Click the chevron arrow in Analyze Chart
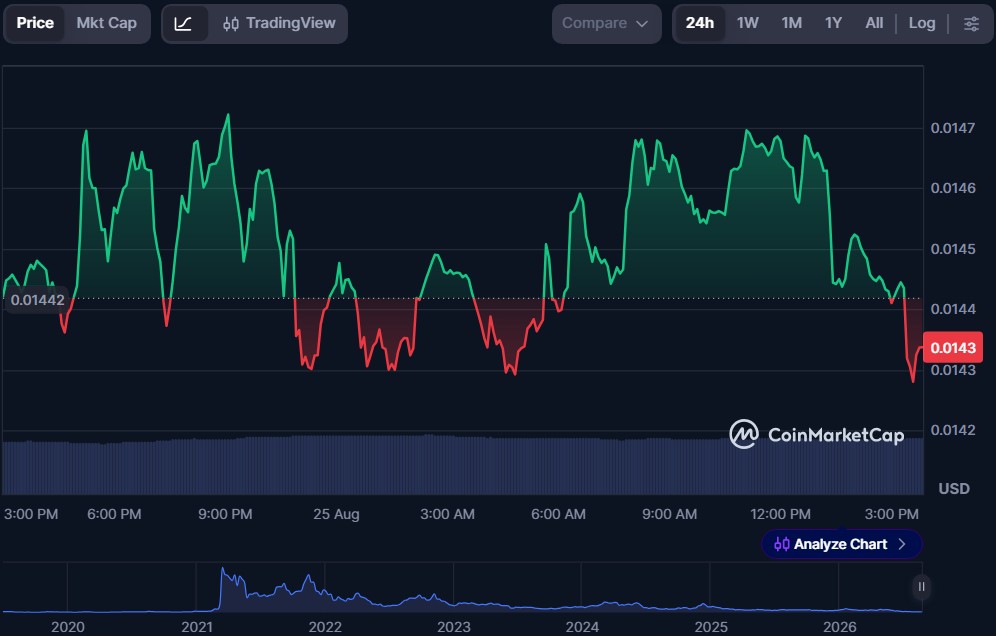 pos(901,545)
